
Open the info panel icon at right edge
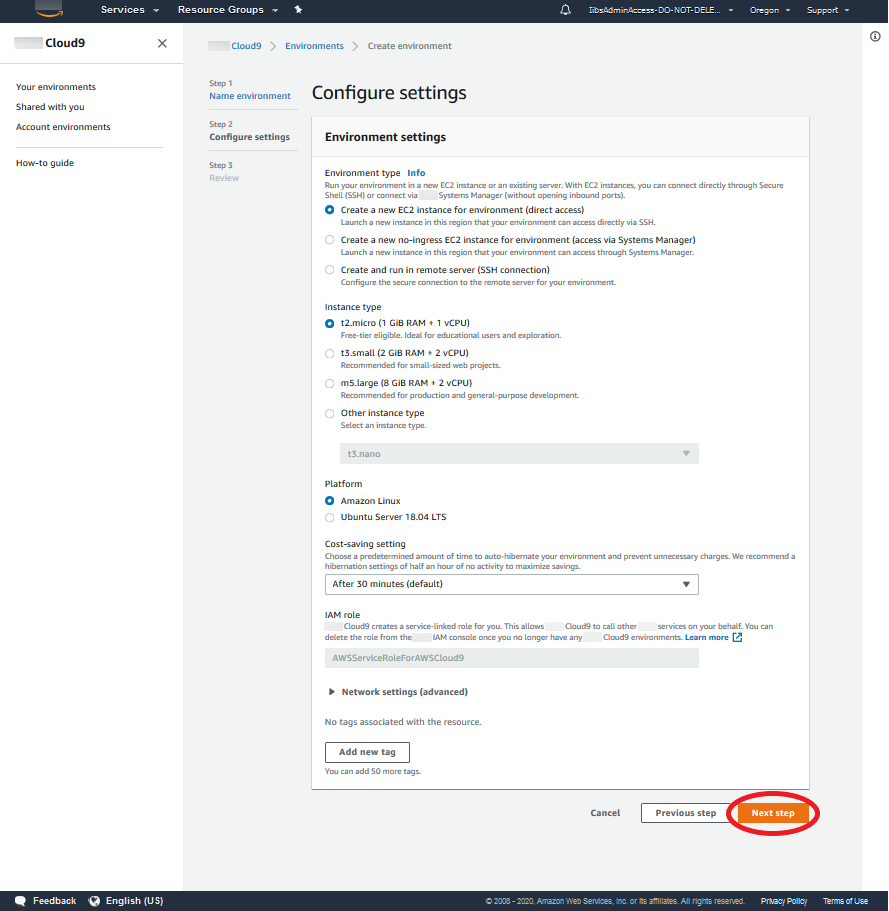tap(875, 36)
